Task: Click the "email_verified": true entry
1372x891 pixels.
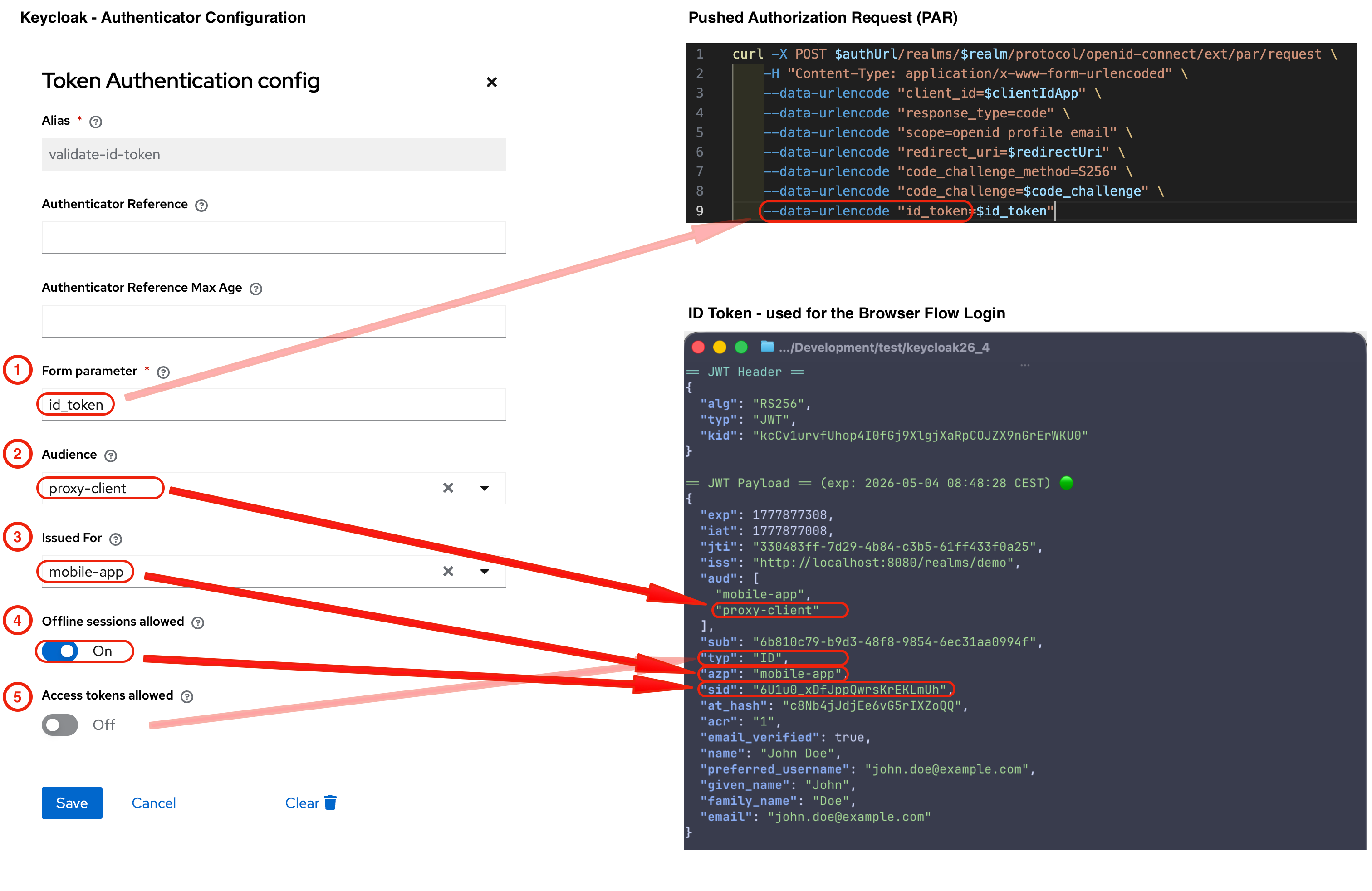Action: pos(785,738)
